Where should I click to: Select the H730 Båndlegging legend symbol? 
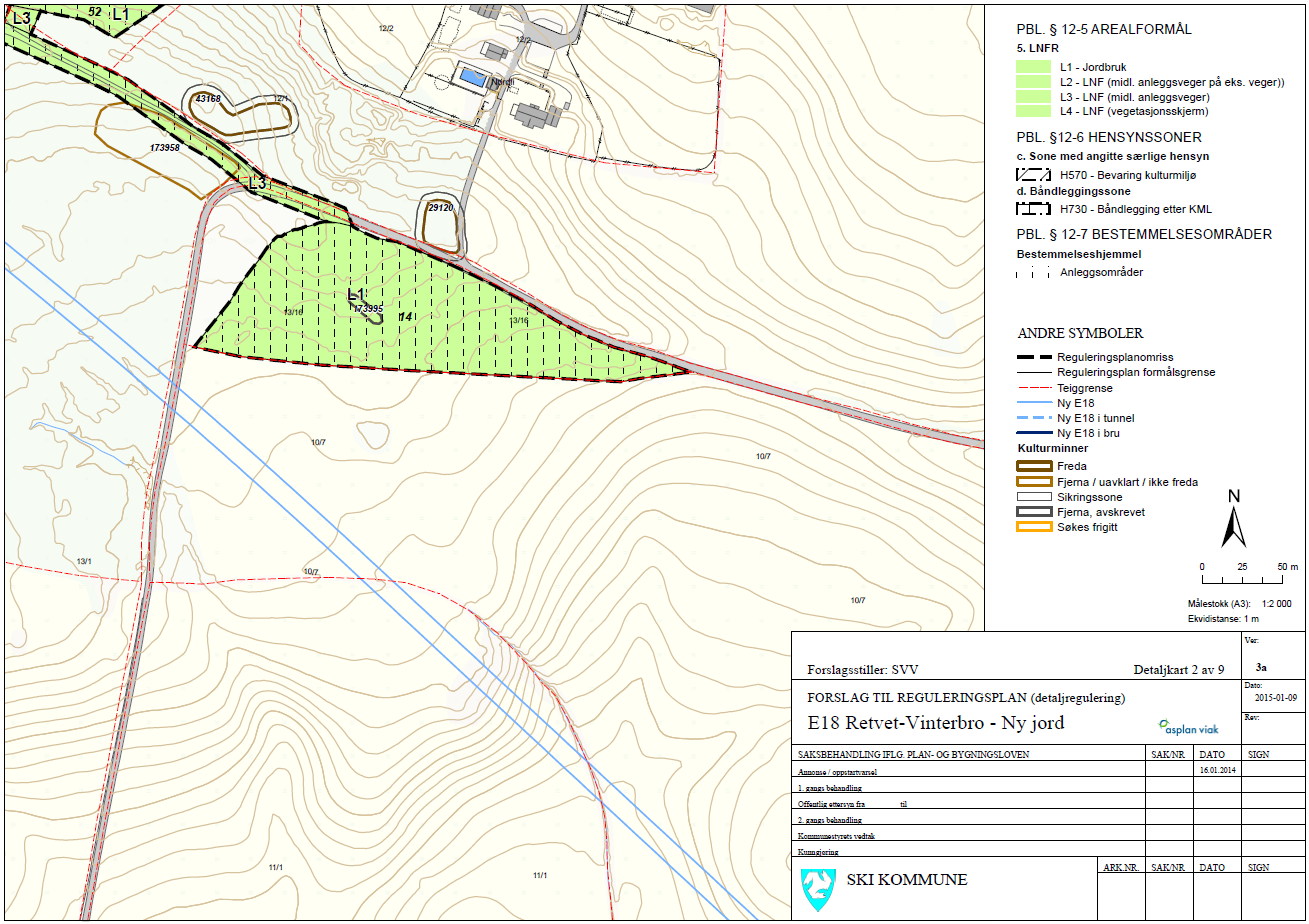1033,210
